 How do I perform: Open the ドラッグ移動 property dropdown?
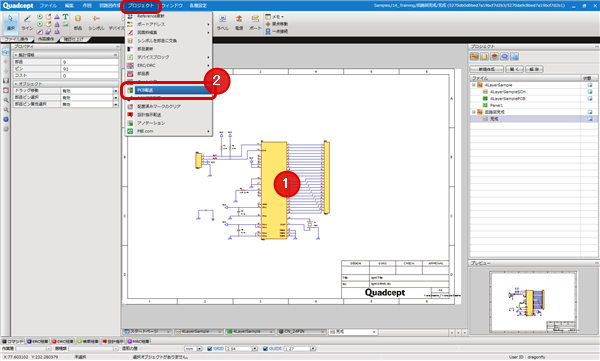[x=116, y=91]
